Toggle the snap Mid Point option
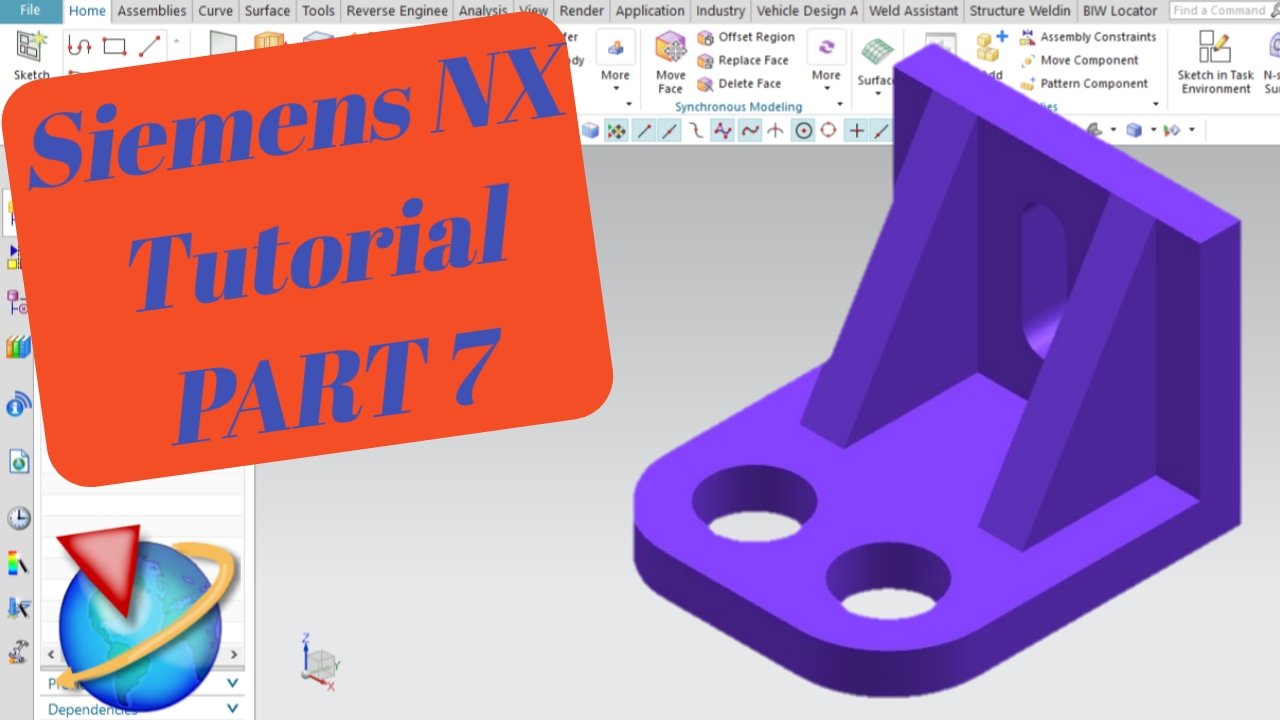Screen dimensions: 1280x720 669,130
